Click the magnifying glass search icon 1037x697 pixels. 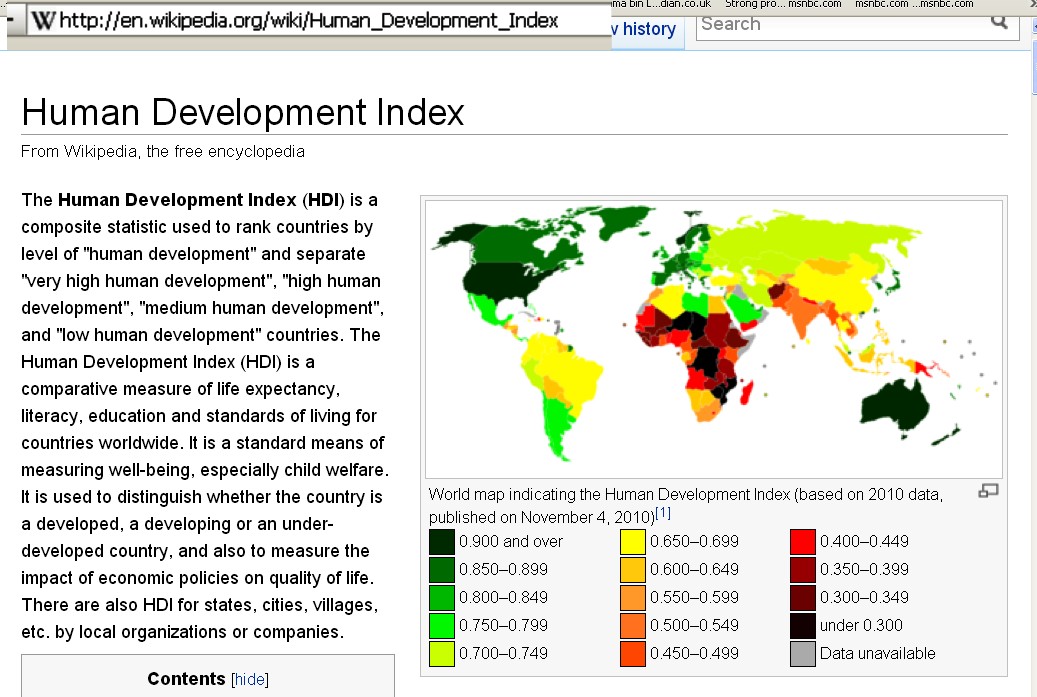[1000, 24]
